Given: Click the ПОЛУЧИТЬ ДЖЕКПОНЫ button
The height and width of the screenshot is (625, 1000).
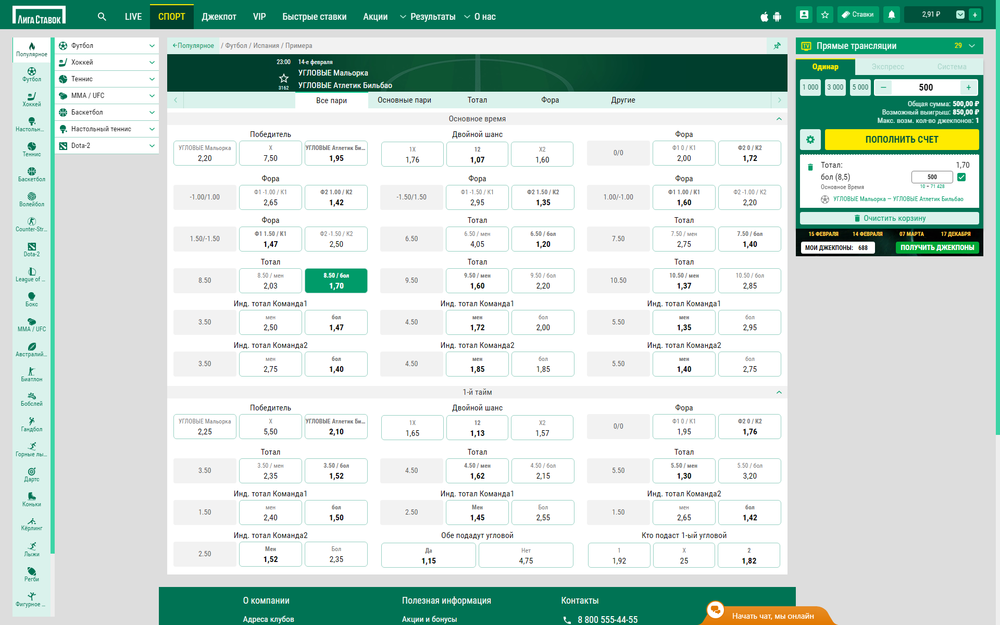Looking at the screenshot, I should tap(937, 247).
